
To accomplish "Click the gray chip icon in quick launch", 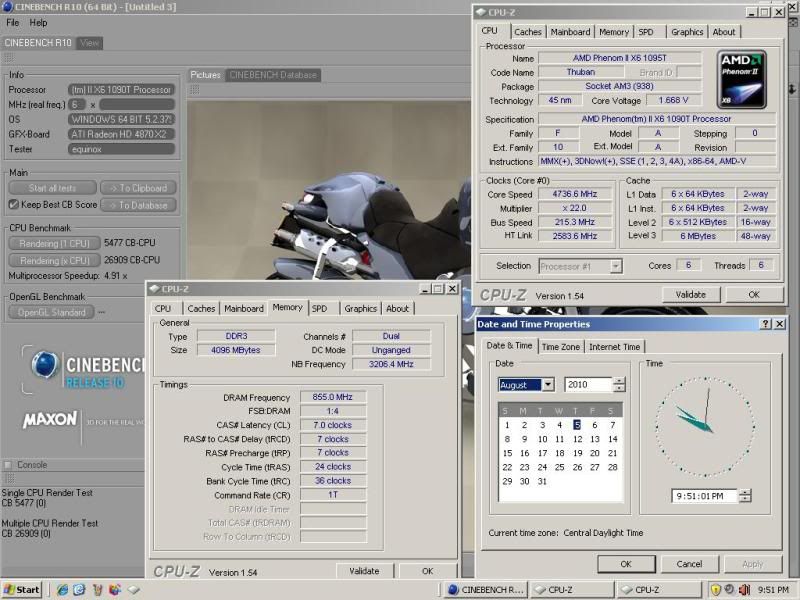I will 134,590.
